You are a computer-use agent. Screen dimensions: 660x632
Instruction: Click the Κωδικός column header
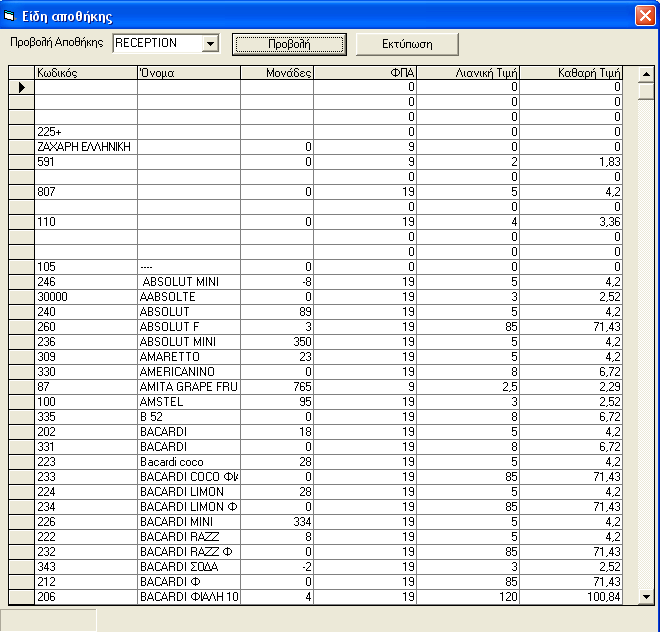coord(86,73)
